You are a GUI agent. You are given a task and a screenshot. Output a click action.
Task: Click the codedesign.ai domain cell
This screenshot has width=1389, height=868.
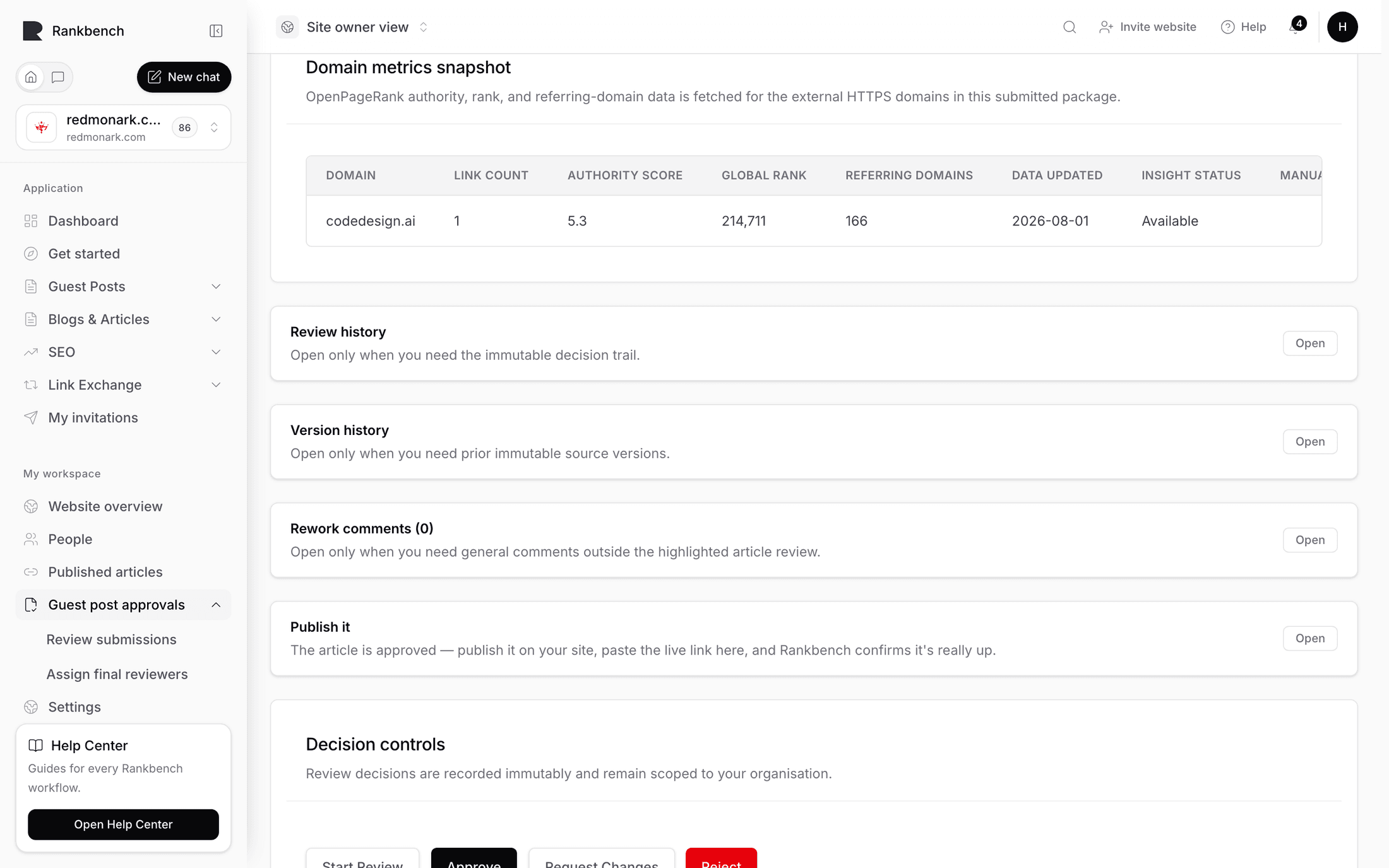click(371, 221)
